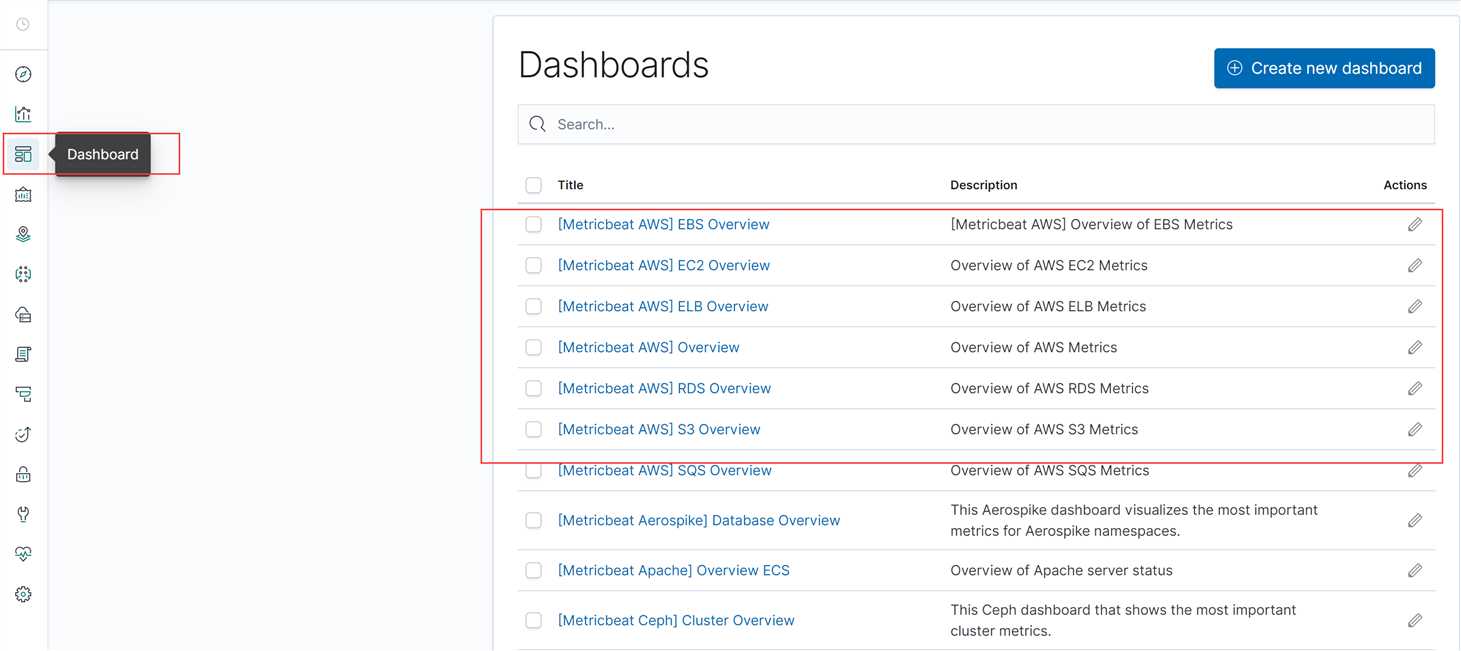Edit the Aerospike Database Overview via pencil icon
The width and height of the screenshot is (1461, 651).
pyautogui.click(x=1415, y=521)
